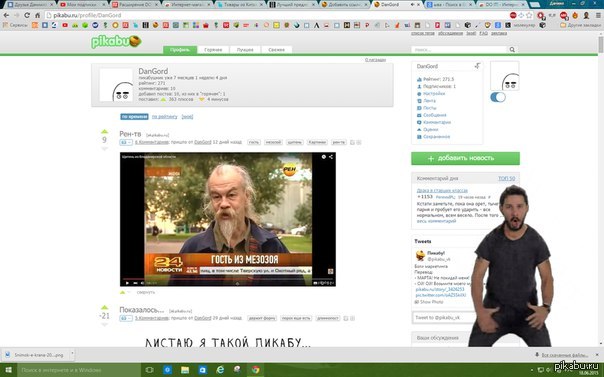
Task: Click the search magnifier icon
Action: point(512,49)
